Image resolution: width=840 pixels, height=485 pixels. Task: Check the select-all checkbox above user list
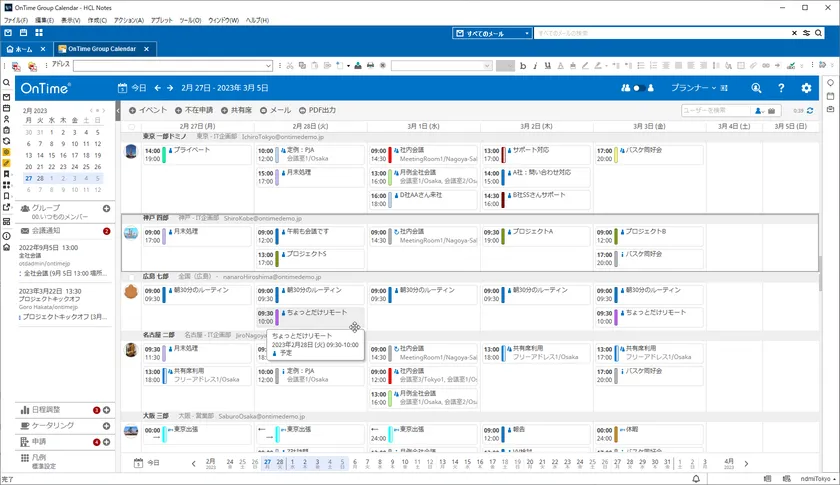pyautogui.click(x=131, y=127)
